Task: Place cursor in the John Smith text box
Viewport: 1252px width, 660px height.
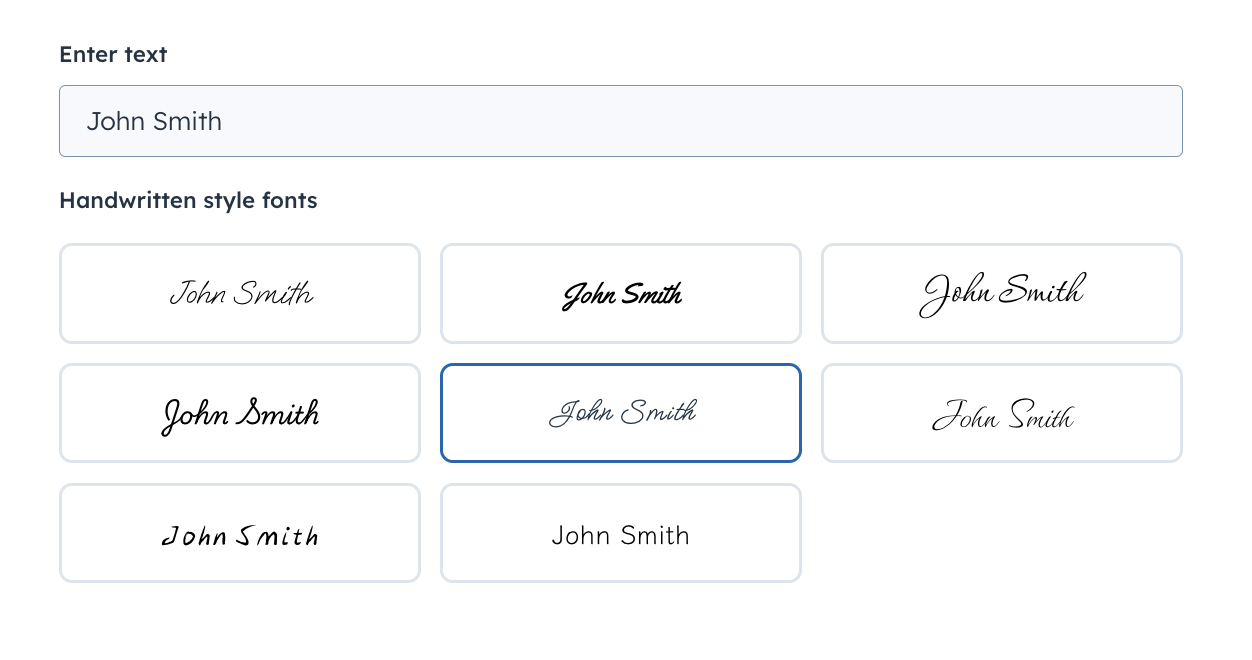Action: [x=620, y=121]
